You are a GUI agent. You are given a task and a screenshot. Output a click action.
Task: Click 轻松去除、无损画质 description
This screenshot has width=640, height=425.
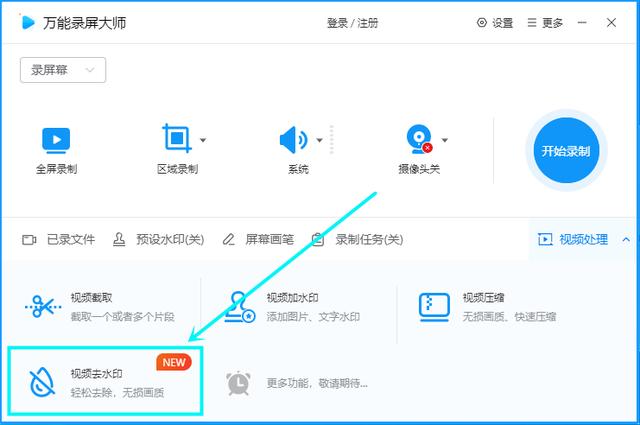pos(118,393)
